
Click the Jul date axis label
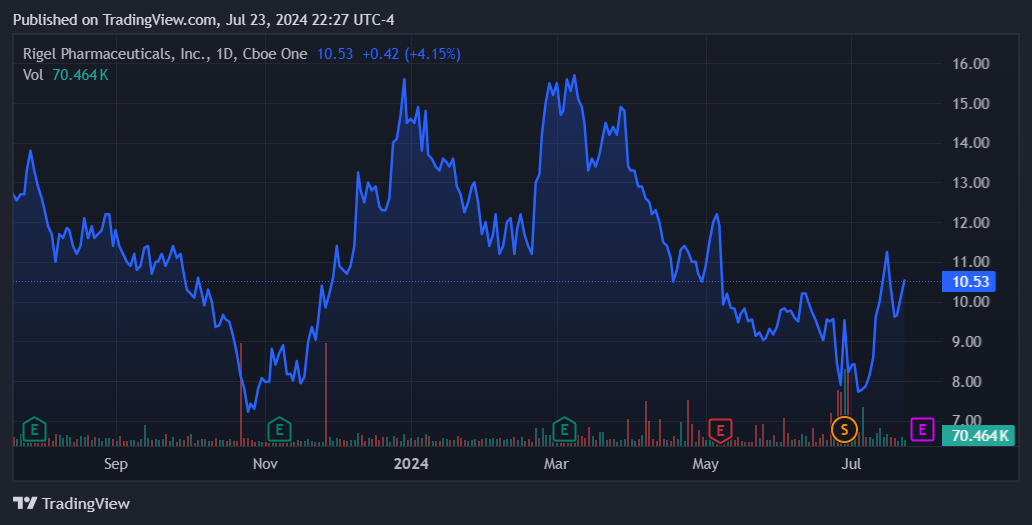[x=851, y=464]
